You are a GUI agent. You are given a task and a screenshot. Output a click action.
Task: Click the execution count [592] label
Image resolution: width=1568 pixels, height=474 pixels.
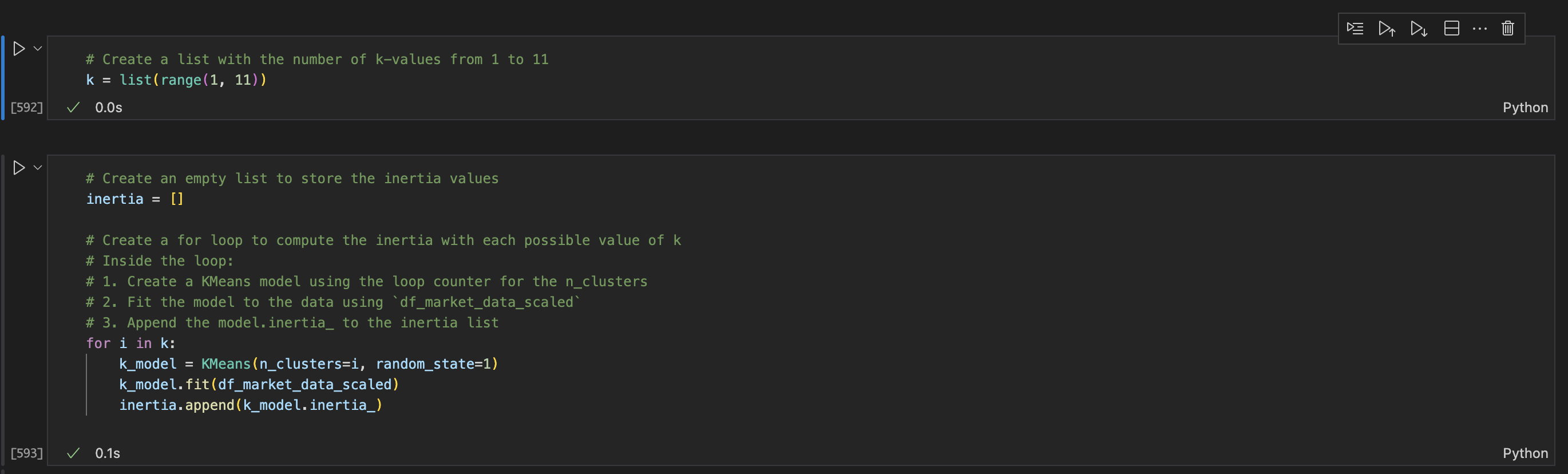tap(26, 106)
